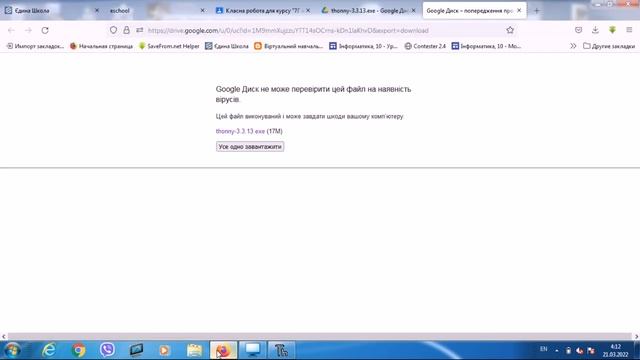Show site security via padlock icon
Screen dimensions: 640x360
(x=127, y=30)
